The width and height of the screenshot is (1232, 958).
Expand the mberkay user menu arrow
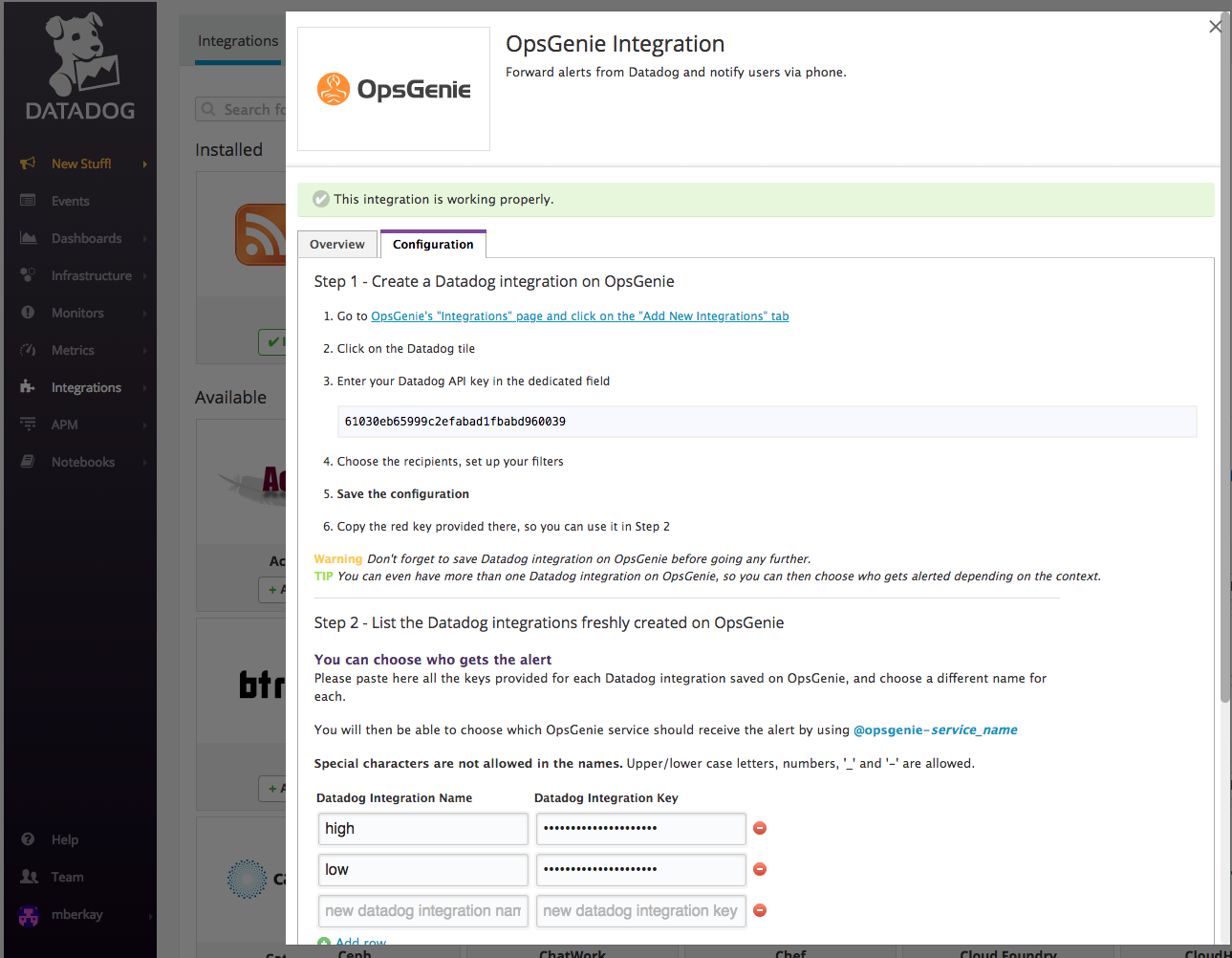(150, 916)
